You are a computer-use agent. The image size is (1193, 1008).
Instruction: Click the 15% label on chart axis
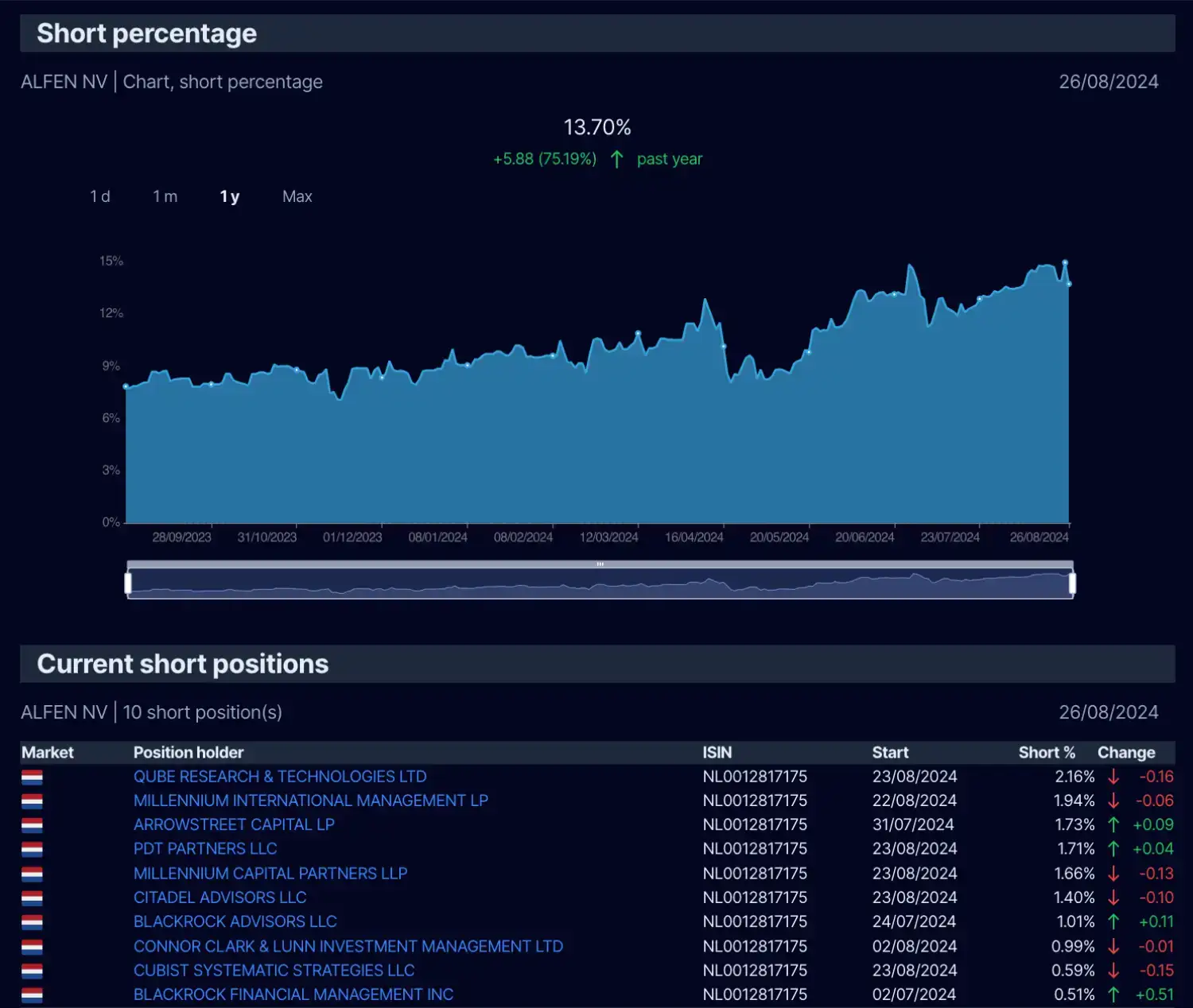point(111,261)
